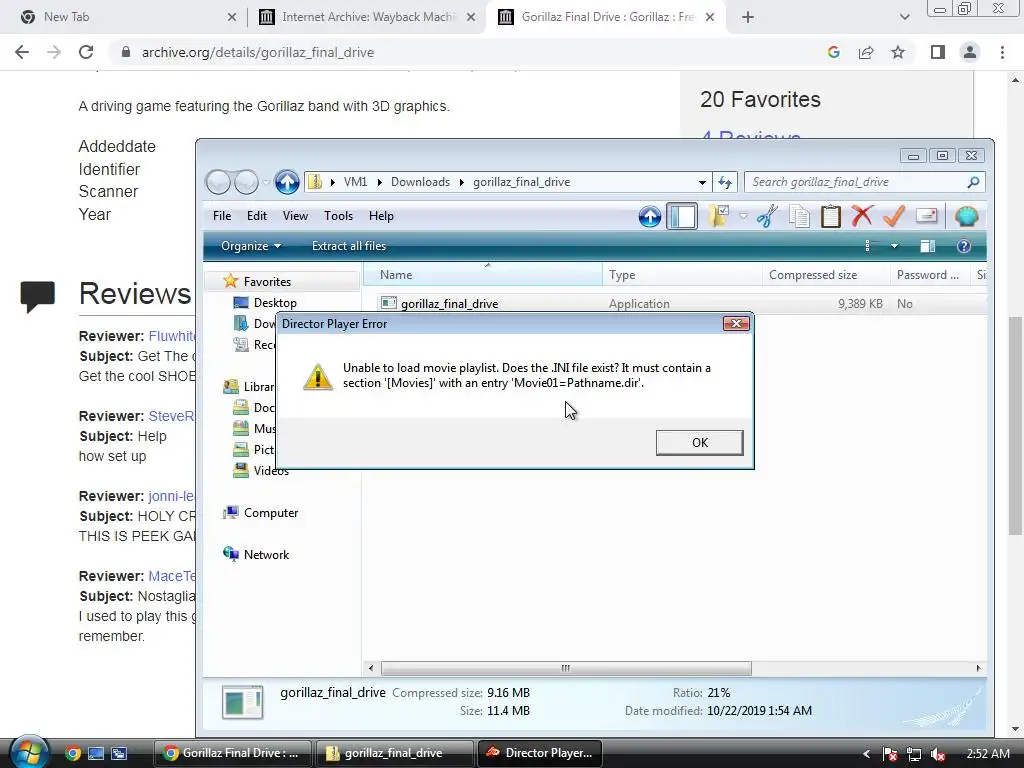Image resolution: width=1024 pixels, height=768 pixels.
Task: Click the share page icon in Chrome
Action: pyautogui.click(x=866, y=52)
